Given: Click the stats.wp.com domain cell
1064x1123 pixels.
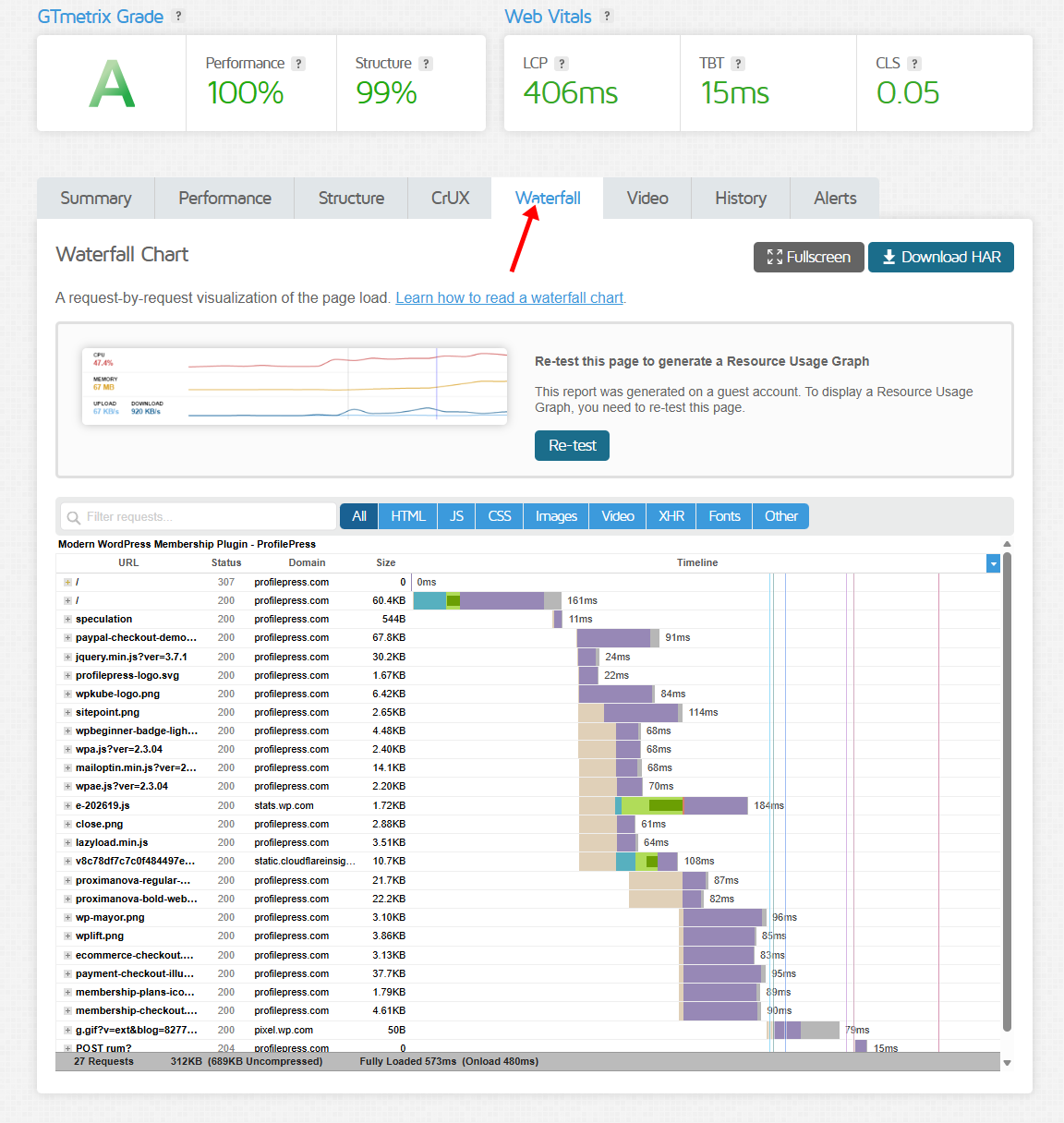Looking at the screenshot, I should [x=284, y=806].
